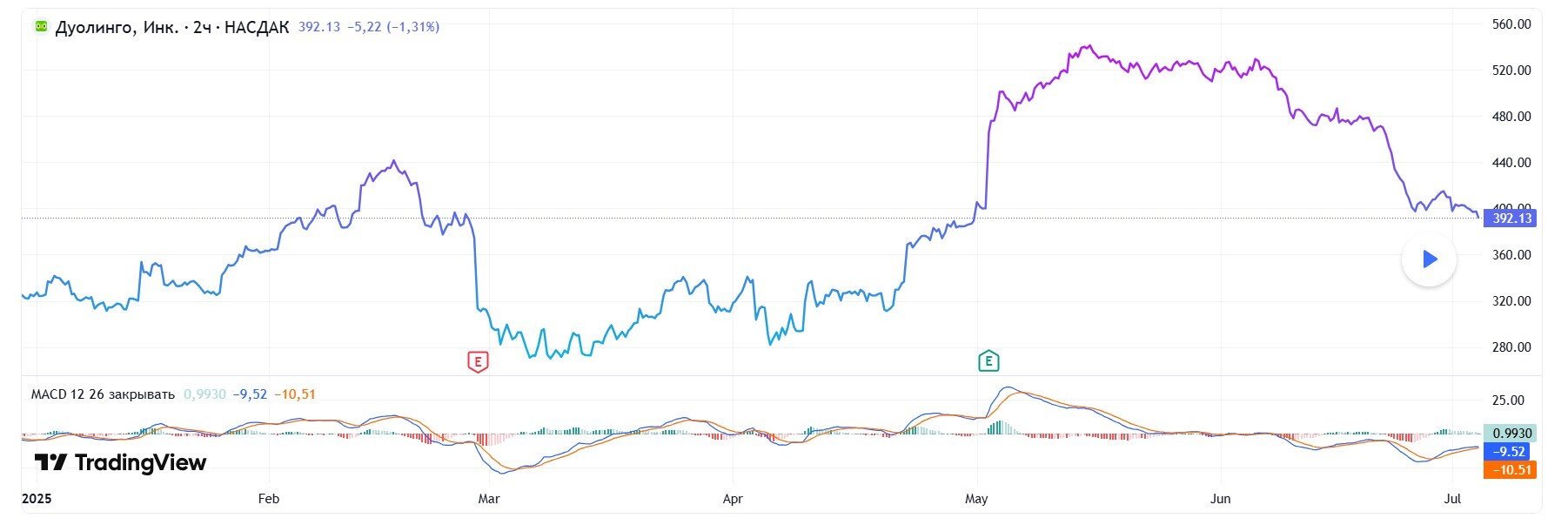Click the Jul date axis label
1568x525 pixels.
point(1452,499)
